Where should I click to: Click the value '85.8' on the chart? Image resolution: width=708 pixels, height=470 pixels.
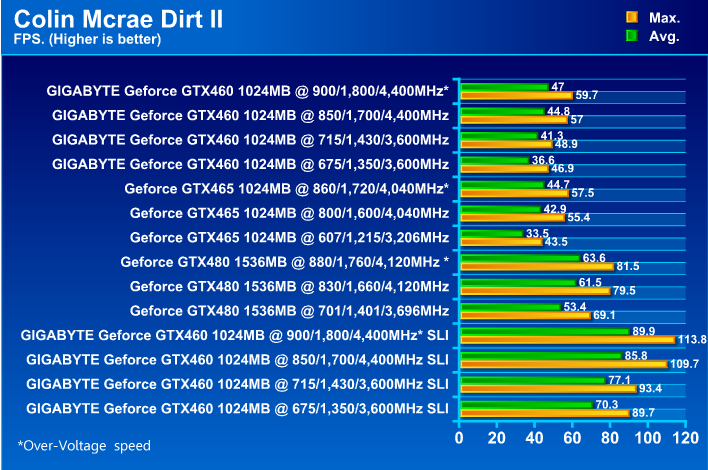coord(636,355)
